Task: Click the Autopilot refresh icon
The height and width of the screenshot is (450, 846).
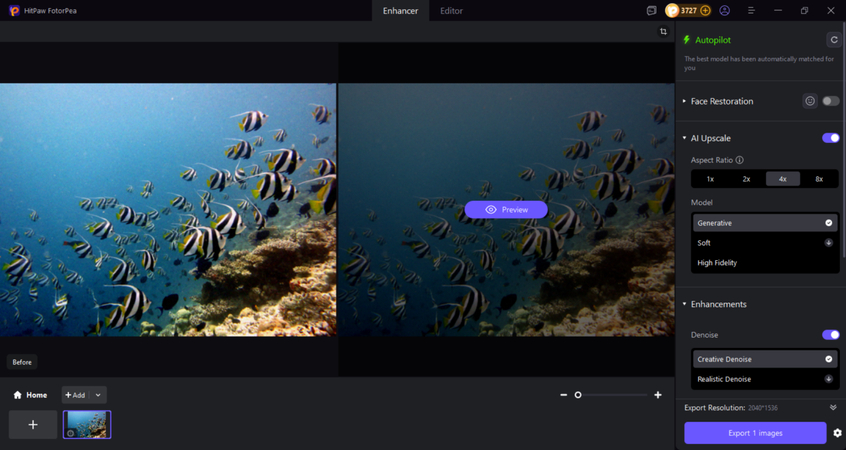Action: tap(833, 40)
